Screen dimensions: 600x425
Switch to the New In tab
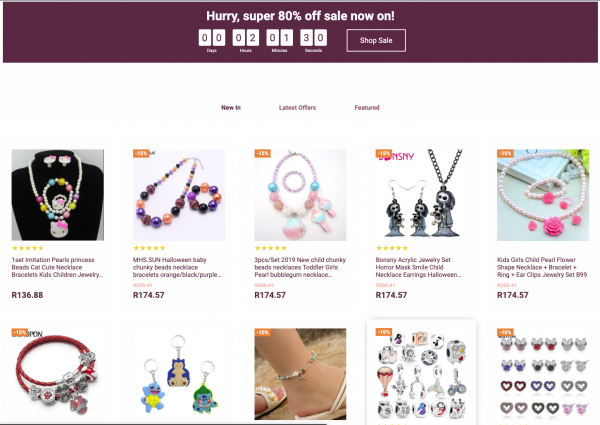point(231,107)
